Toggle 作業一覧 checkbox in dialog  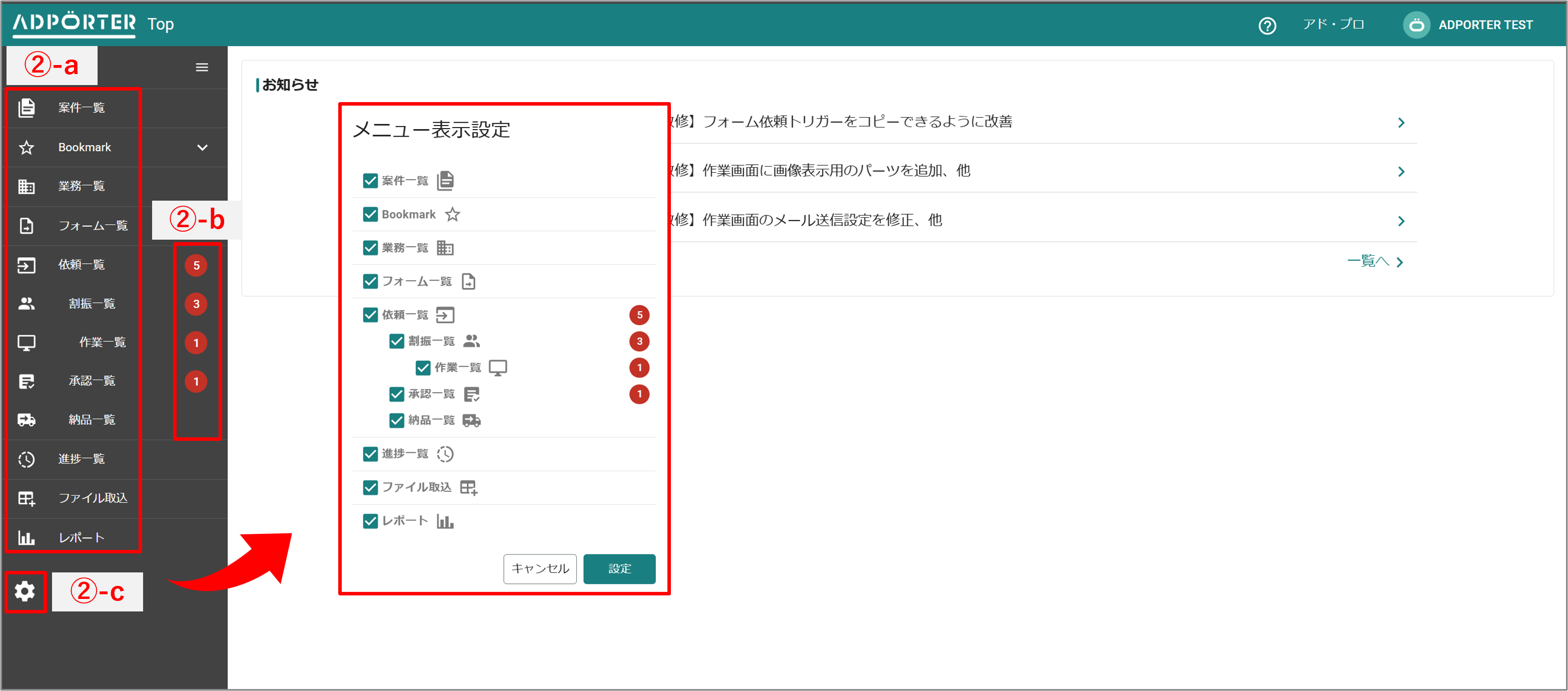(x=423, y=368)
